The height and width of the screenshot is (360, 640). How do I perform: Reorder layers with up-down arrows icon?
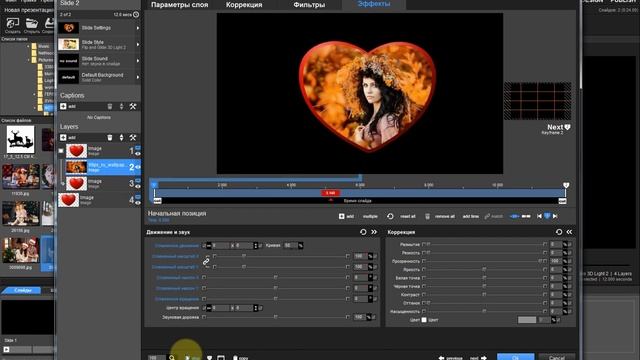point(121,138)
